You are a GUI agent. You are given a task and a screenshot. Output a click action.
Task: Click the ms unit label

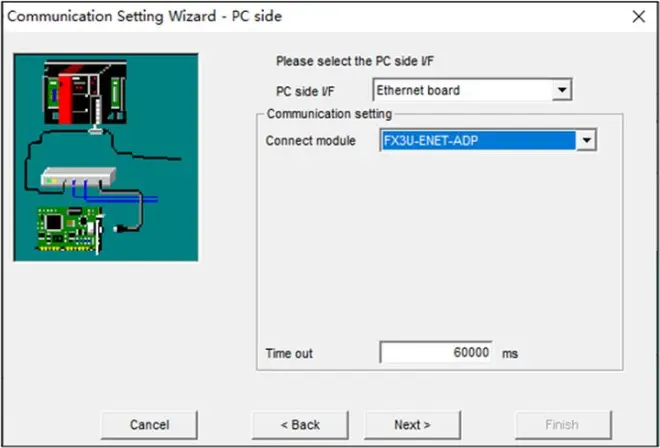pos(510,353)
